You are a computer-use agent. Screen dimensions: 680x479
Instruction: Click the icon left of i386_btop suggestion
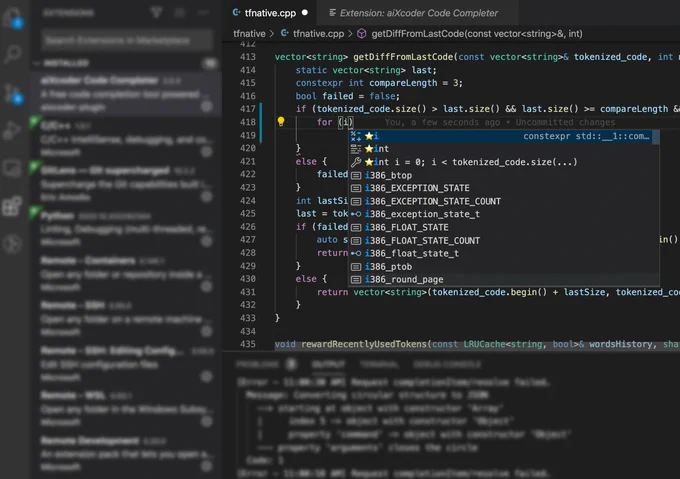356,175
